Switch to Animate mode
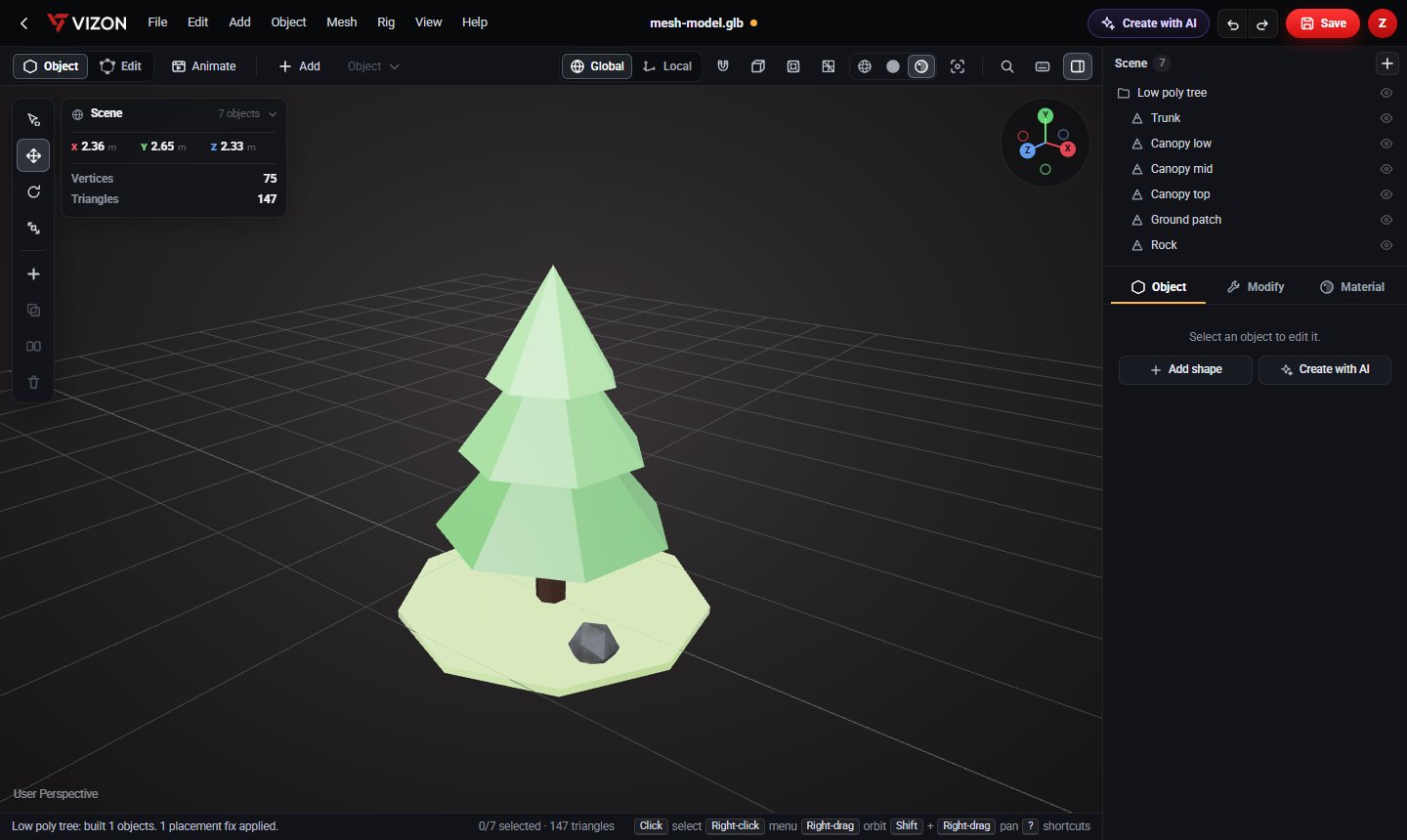1407x840 pixels. (204, 66)
